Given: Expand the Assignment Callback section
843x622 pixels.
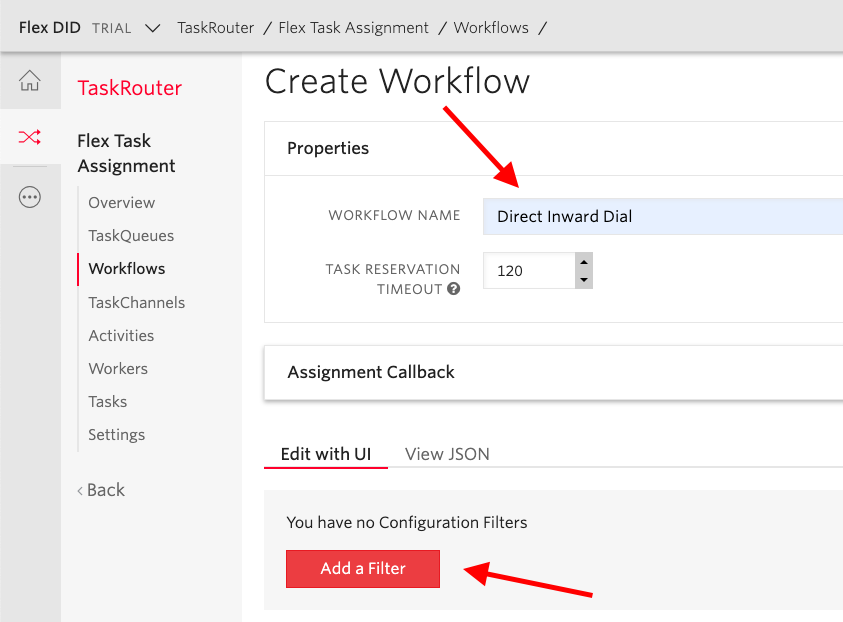Looking at the screenshot, I should click(554, 373).
